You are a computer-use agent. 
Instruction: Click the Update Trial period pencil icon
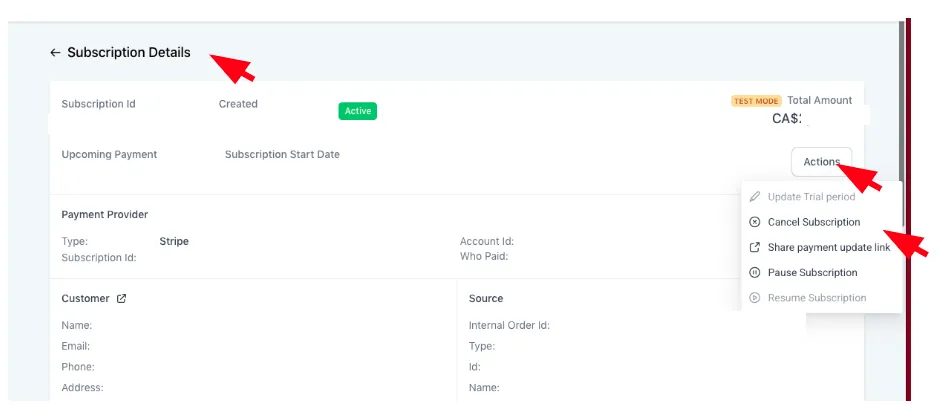[x=755, y=197]
